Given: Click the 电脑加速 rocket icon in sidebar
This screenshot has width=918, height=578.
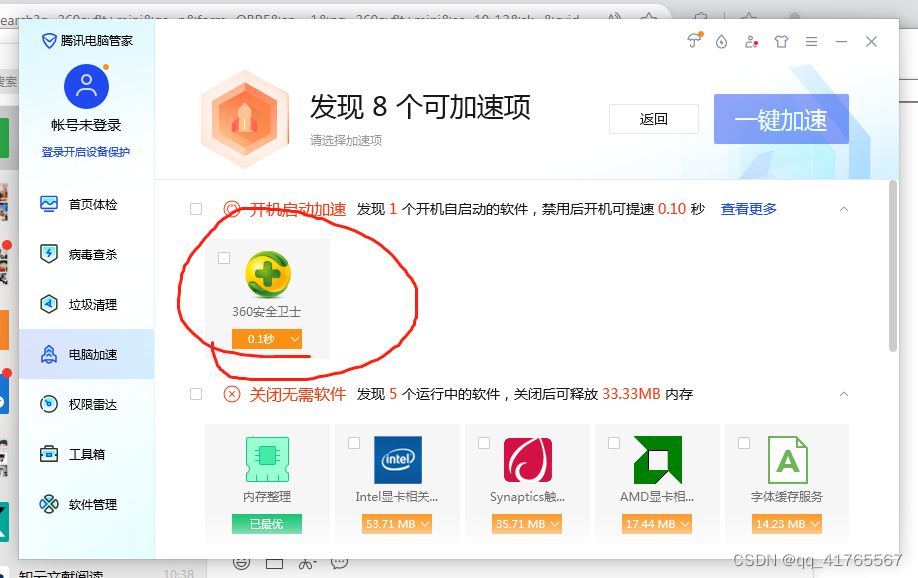Looking at the screenshot, I should [49, 354].
